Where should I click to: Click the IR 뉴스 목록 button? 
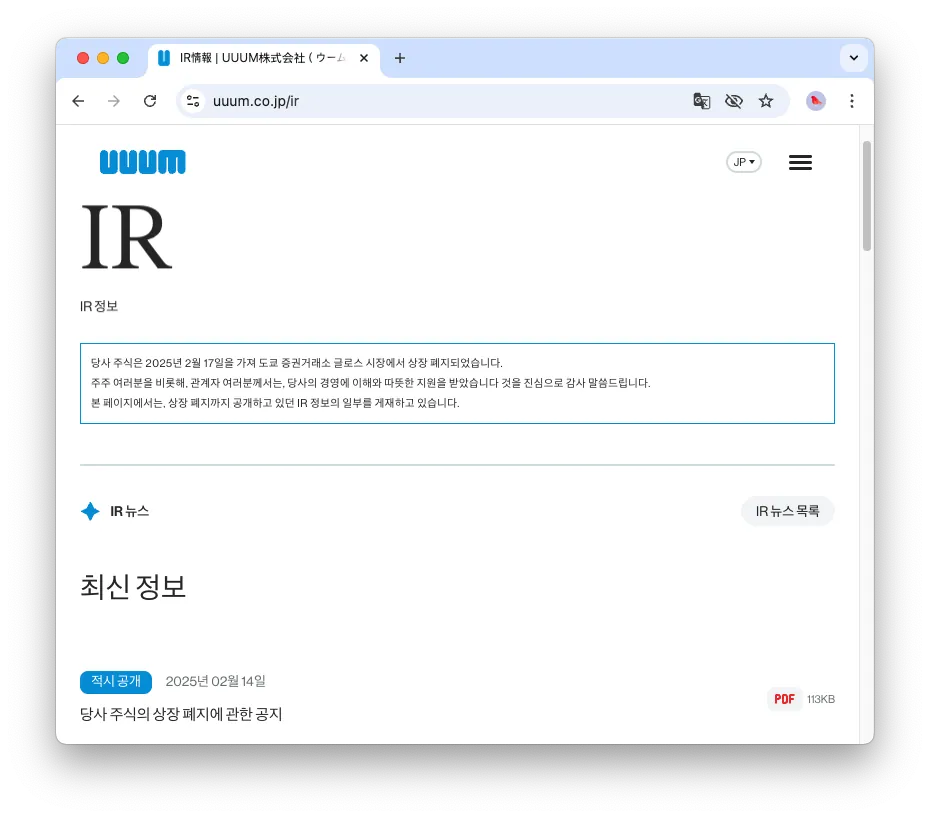[787, 511]
